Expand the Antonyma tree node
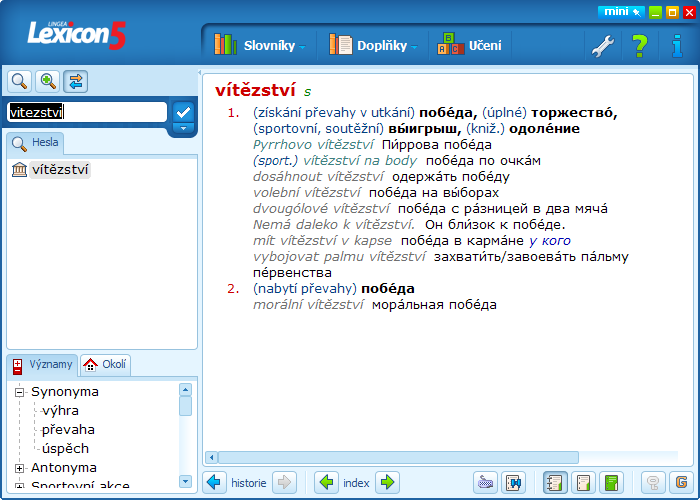 pos(19,467)
